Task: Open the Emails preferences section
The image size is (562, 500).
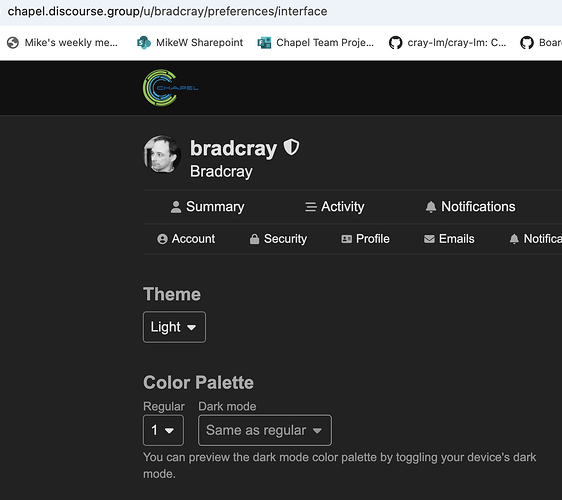Action: tap(449, 239)
